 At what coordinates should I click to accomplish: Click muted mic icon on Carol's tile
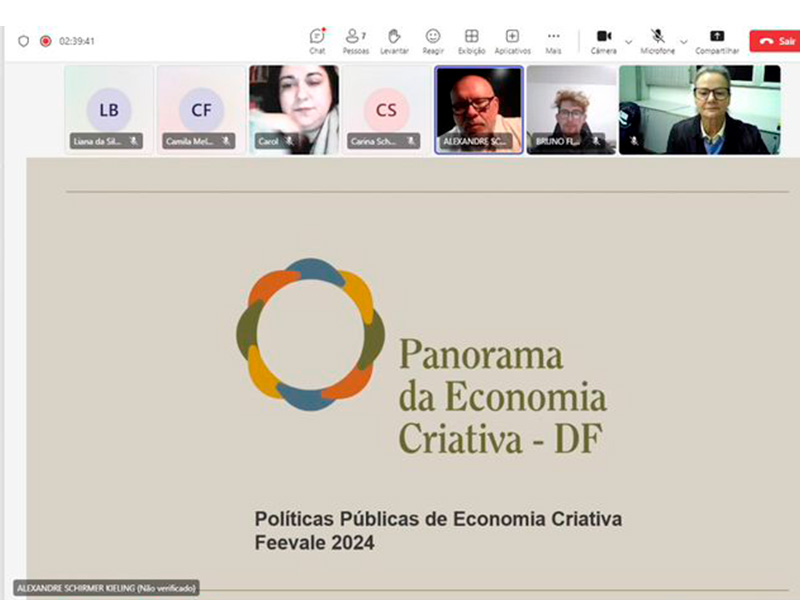point(289,141)
